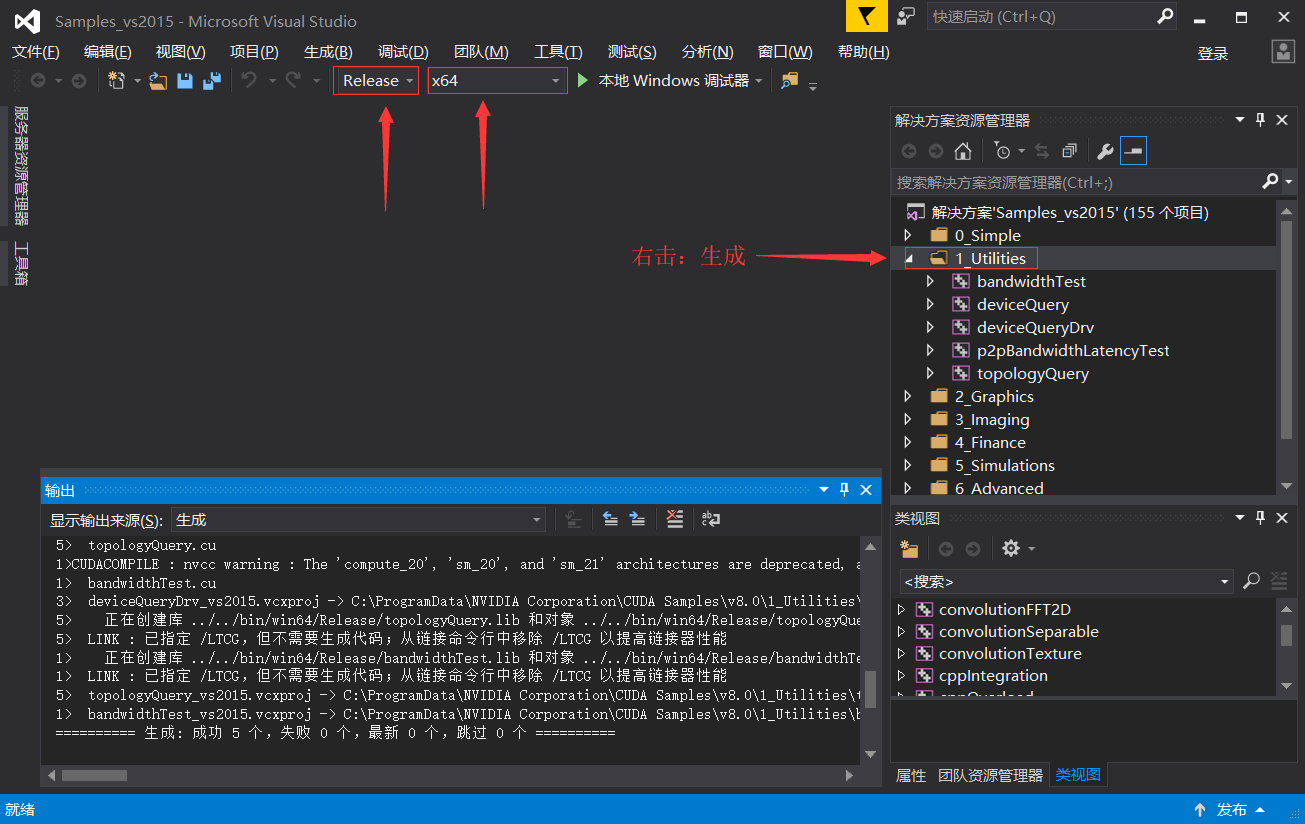Toggle auto-hide pin on Solution Explorer panel
This screenshot has width=1305, height=824.
(x=1260, y=120)
